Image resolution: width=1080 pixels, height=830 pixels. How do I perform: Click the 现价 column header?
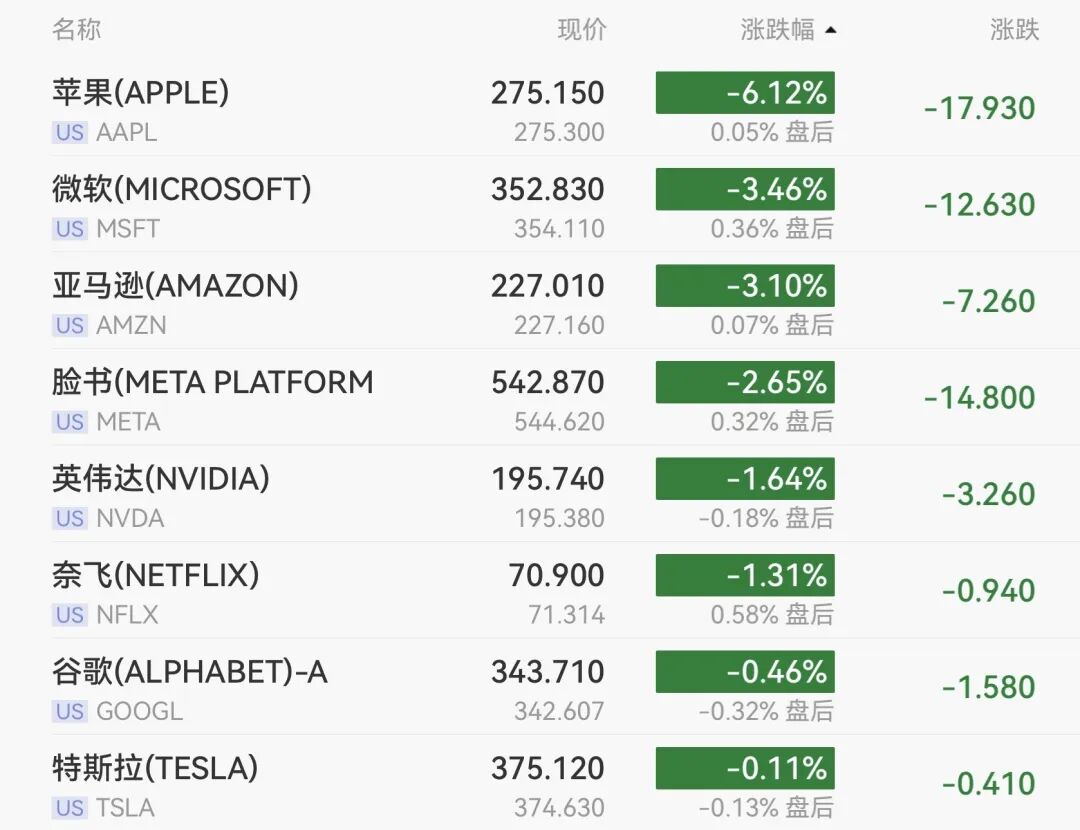581,30
